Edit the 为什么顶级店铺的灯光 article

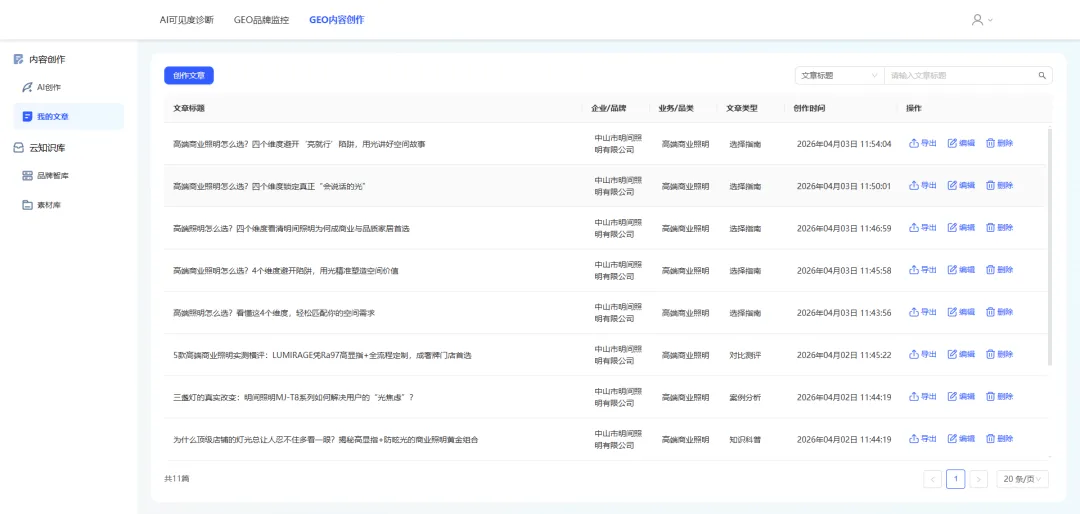[962, 439]
